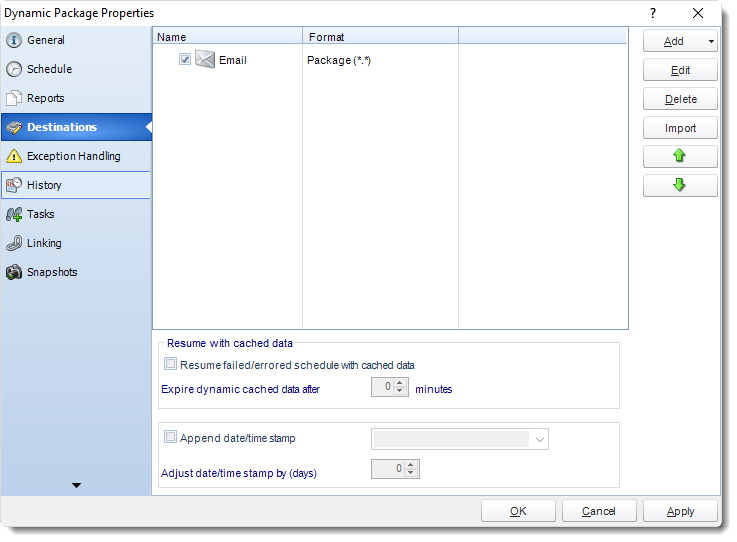This screenshot has height=542, width=737.
Task: Open the General tab
Action: point(76,40)
